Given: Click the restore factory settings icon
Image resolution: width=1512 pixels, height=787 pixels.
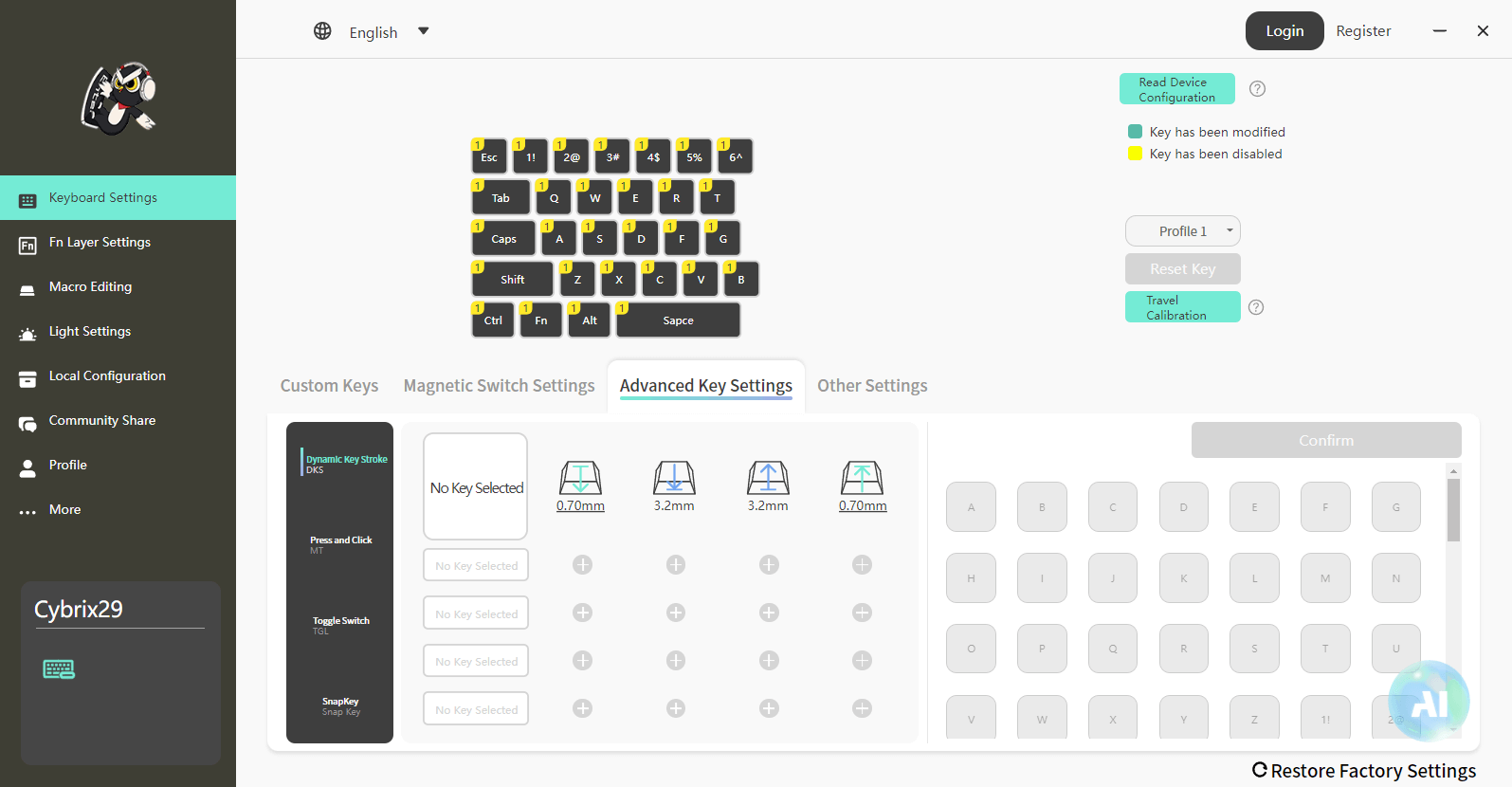Looking at the screenshot, I should [x=1260, y=770].
